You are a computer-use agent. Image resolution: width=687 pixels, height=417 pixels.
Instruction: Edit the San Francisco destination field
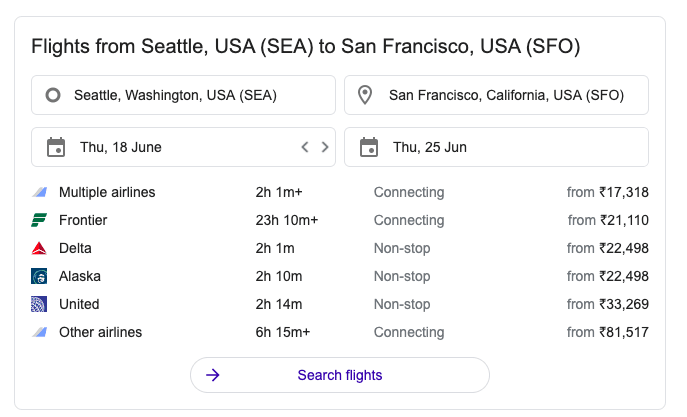pyautogui.click(x=496, y=95)
